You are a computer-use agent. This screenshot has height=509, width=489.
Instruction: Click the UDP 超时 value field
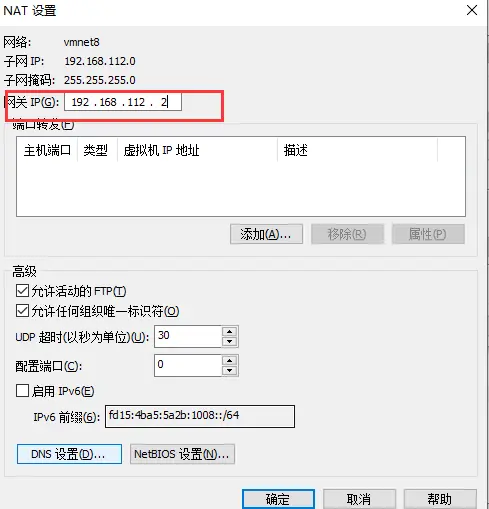point(188,336)
